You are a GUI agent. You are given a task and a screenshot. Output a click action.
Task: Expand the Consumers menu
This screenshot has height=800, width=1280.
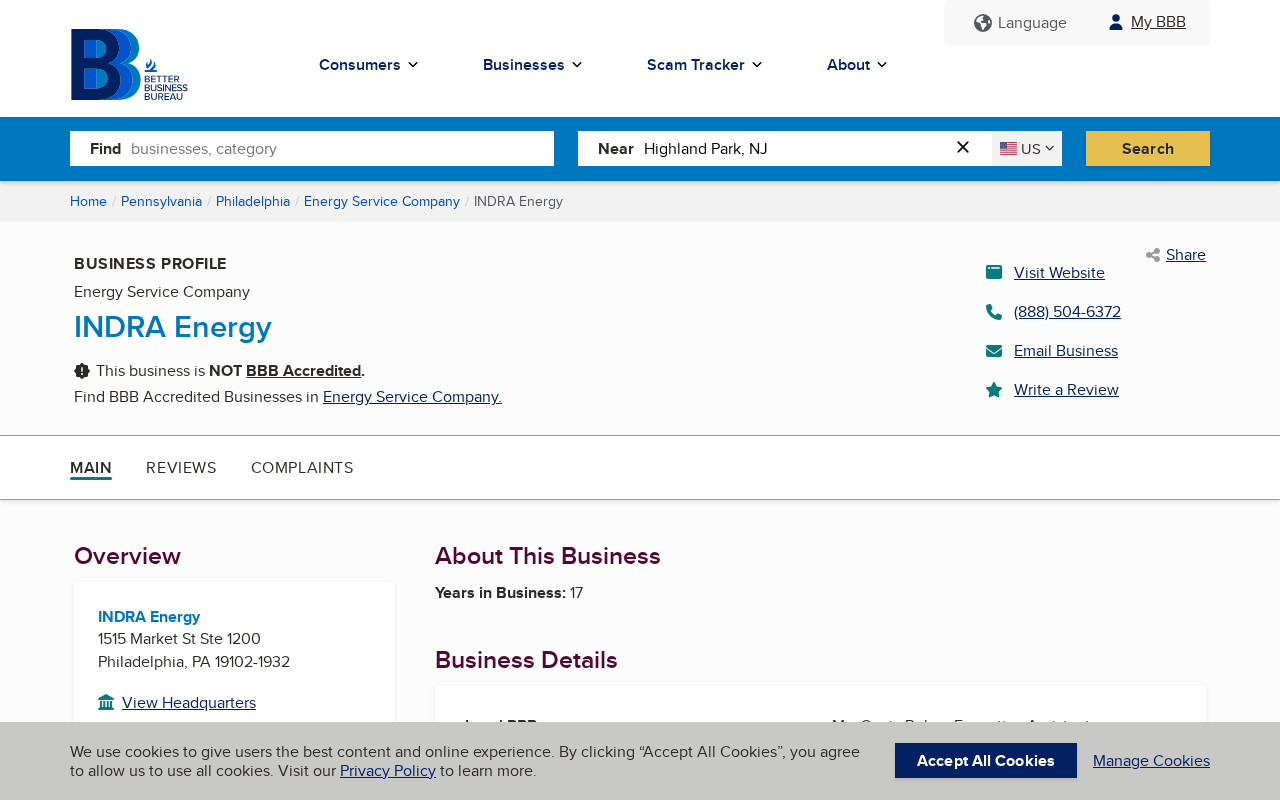369,65
